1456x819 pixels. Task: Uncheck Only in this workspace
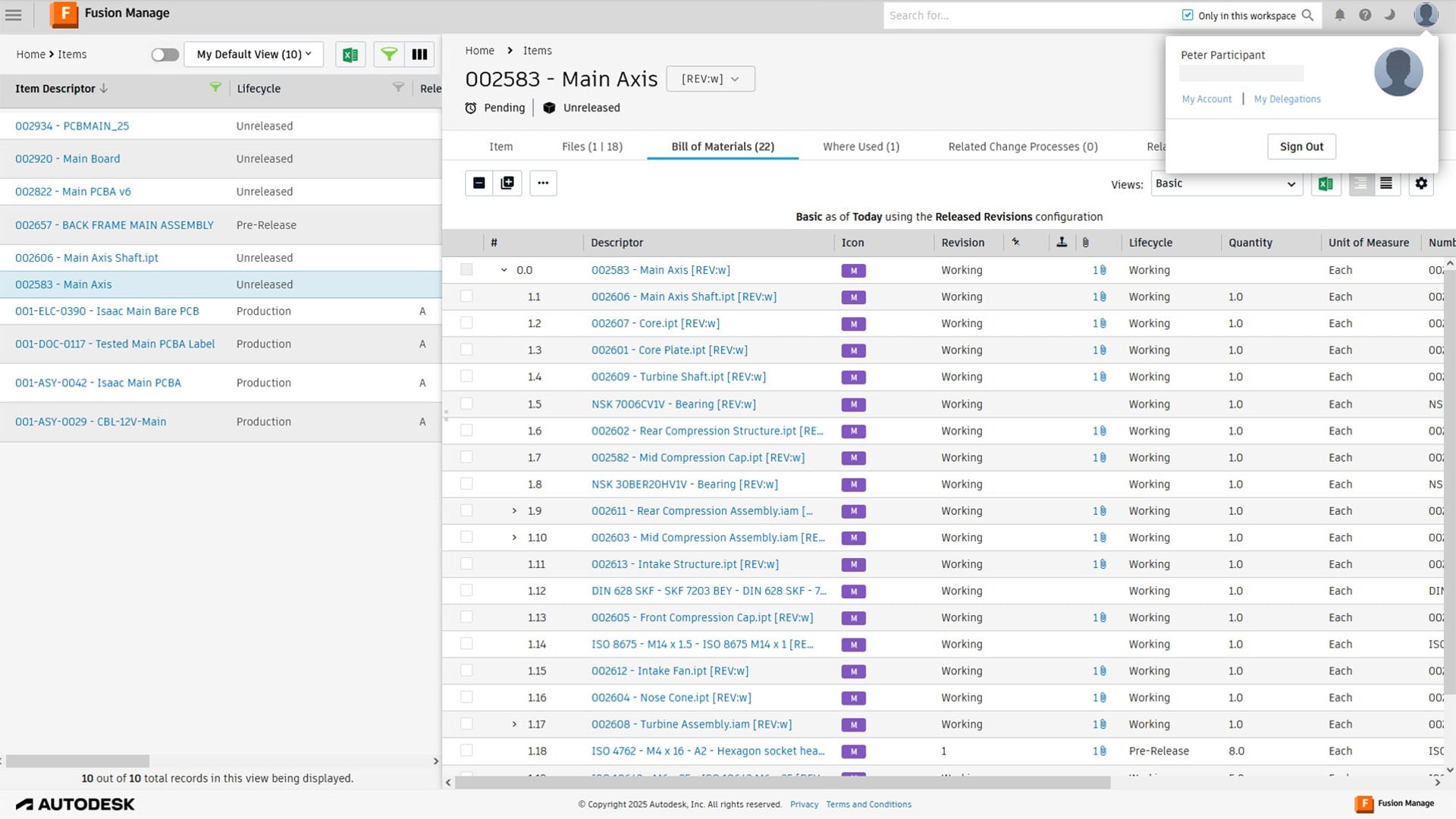click(1188, 15)
